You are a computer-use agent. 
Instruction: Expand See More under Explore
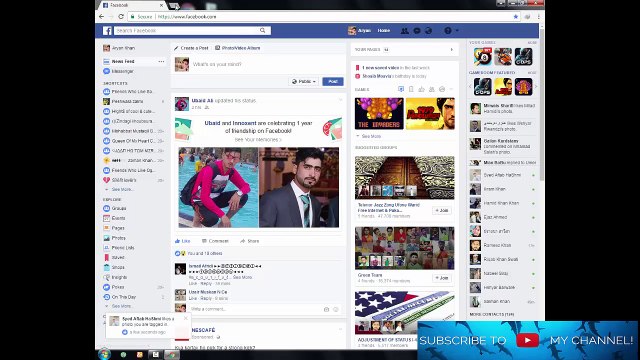pyautogui.click(x=121, y=306)
